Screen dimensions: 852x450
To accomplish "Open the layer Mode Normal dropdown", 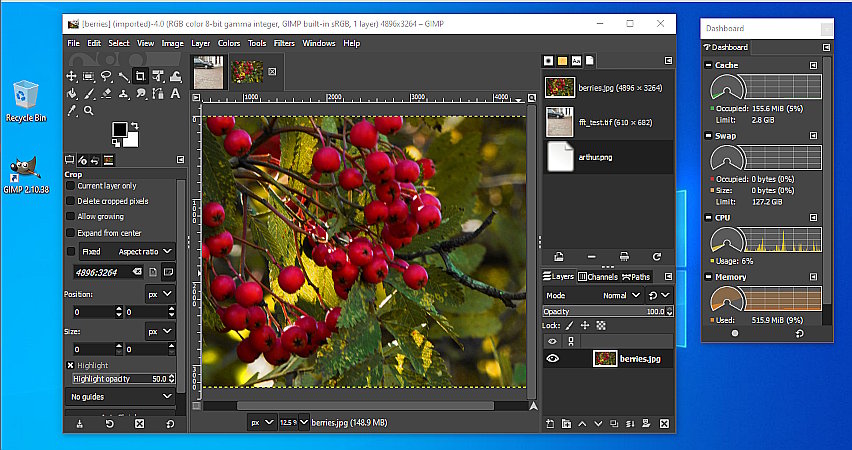I will click(x=622, y=296).
